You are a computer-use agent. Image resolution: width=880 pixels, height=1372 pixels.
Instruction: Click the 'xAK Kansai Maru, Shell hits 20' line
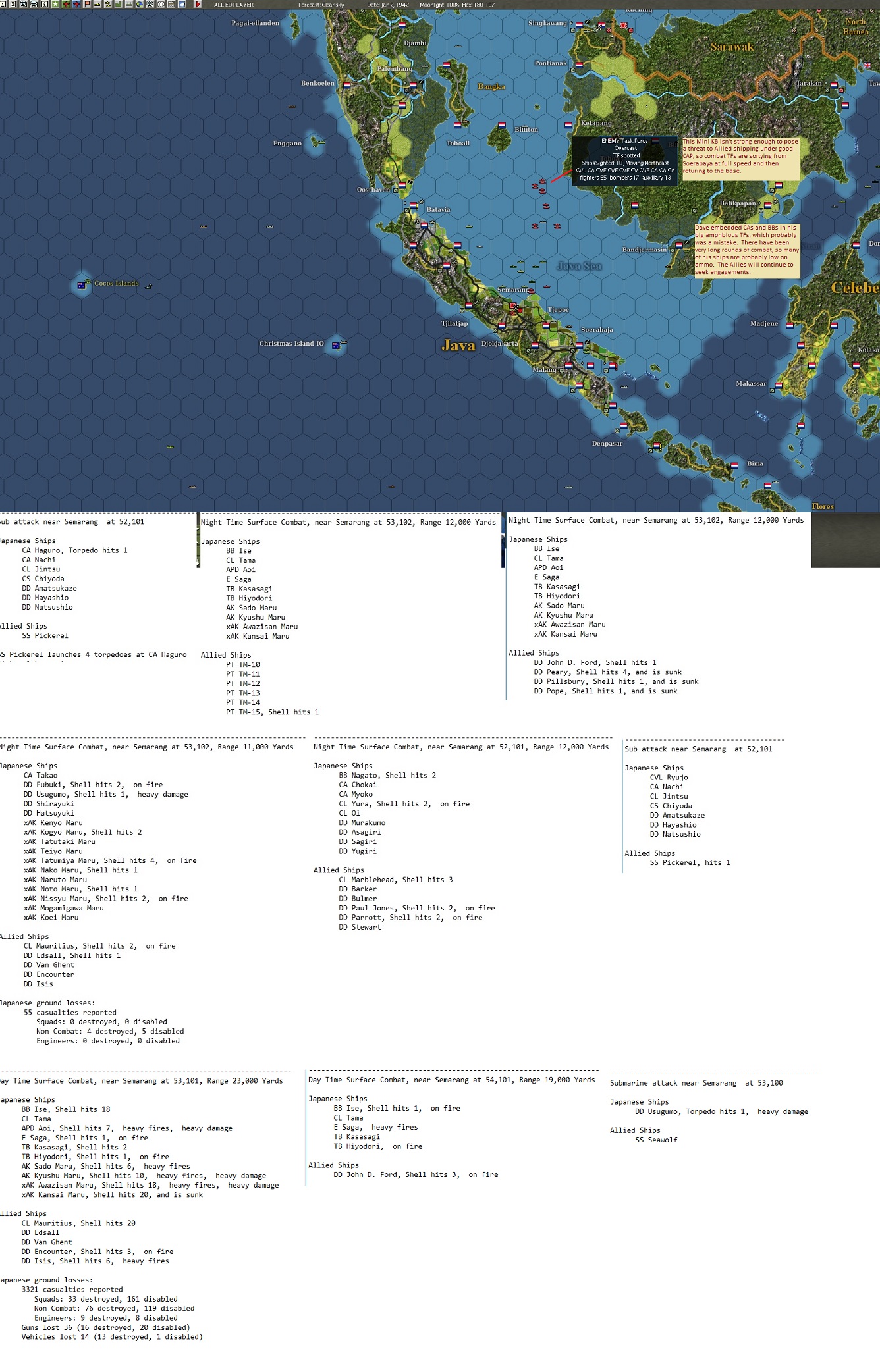pos(112,1194)
